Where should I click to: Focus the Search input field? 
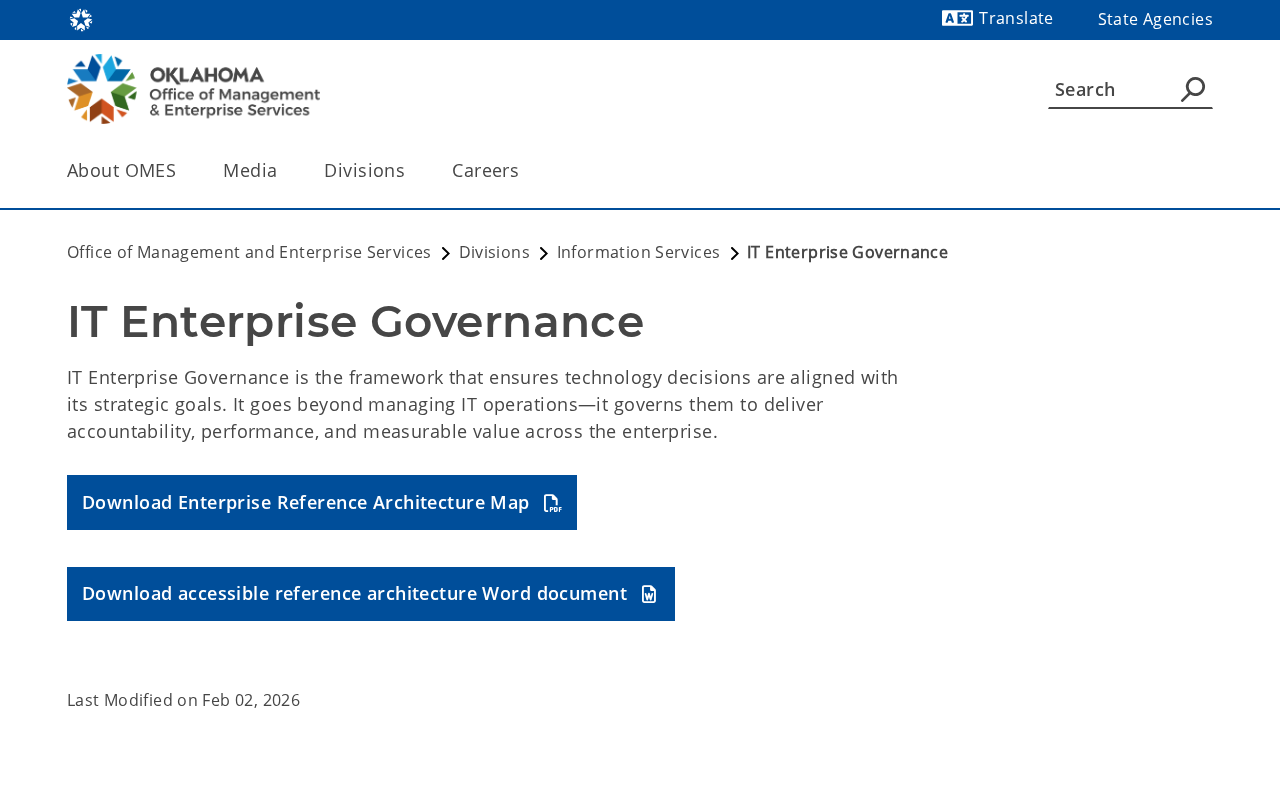1110,89
